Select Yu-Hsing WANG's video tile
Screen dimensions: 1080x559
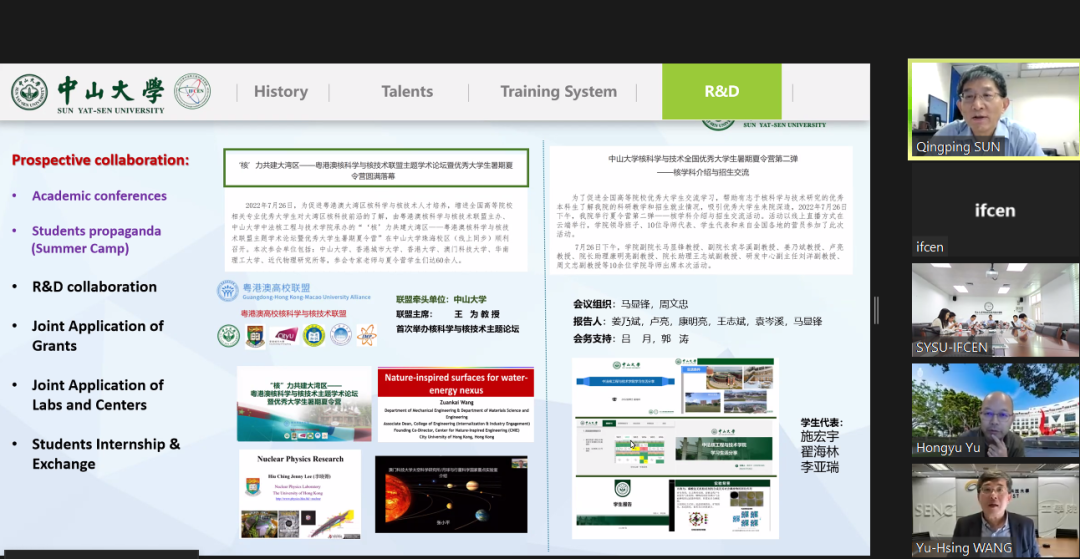[x=993, y=509]
